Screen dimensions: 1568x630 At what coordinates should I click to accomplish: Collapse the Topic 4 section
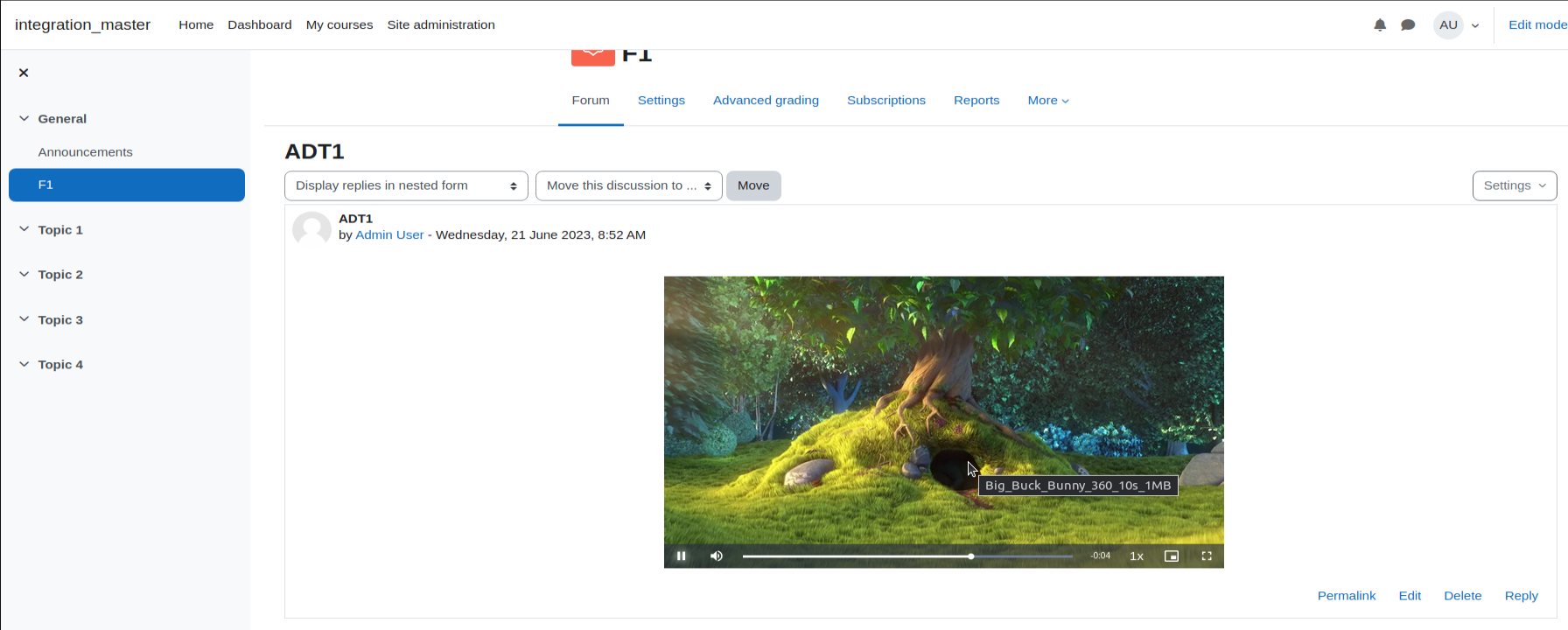[x=24, y=364]
